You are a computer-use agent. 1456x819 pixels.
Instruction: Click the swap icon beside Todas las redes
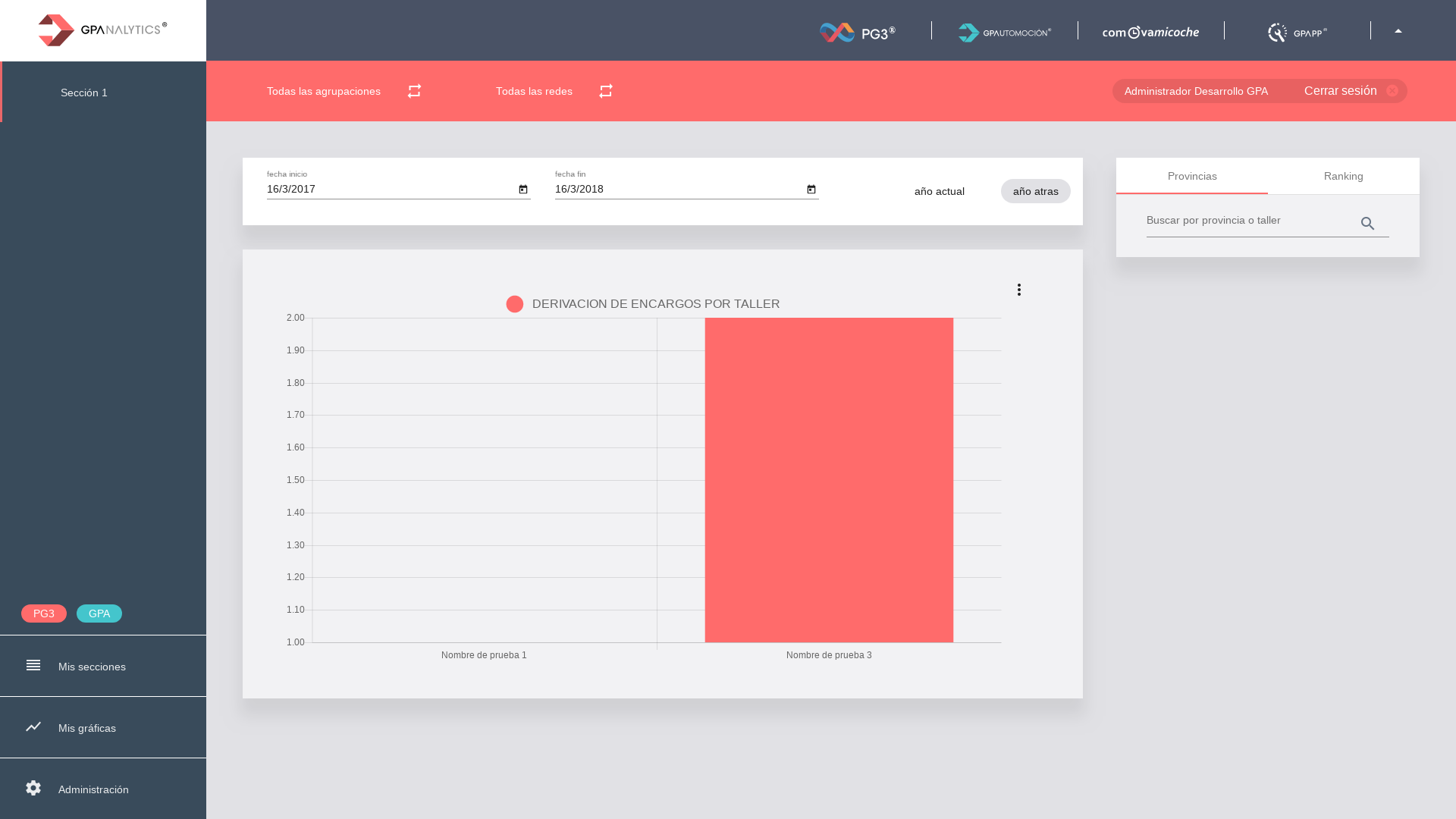pos(605,91)
